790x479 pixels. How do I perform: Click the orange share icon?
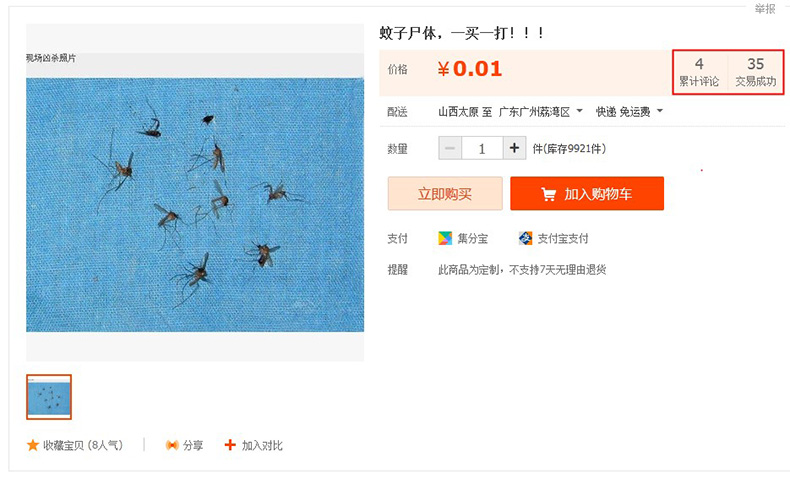(172, 445)
